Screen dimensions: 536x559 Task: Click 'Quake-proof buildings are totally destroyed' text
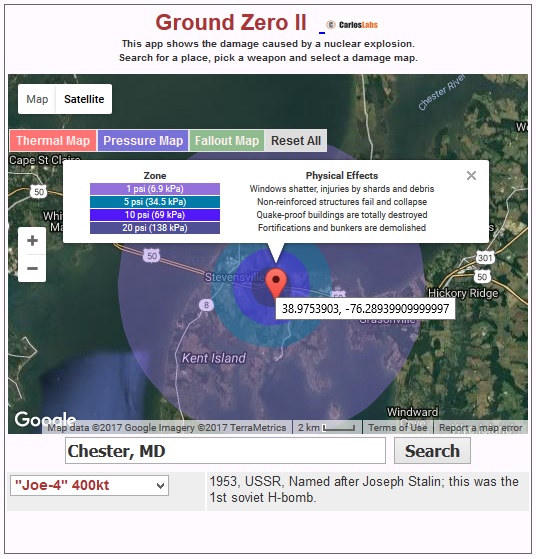(x=342, y=215)
